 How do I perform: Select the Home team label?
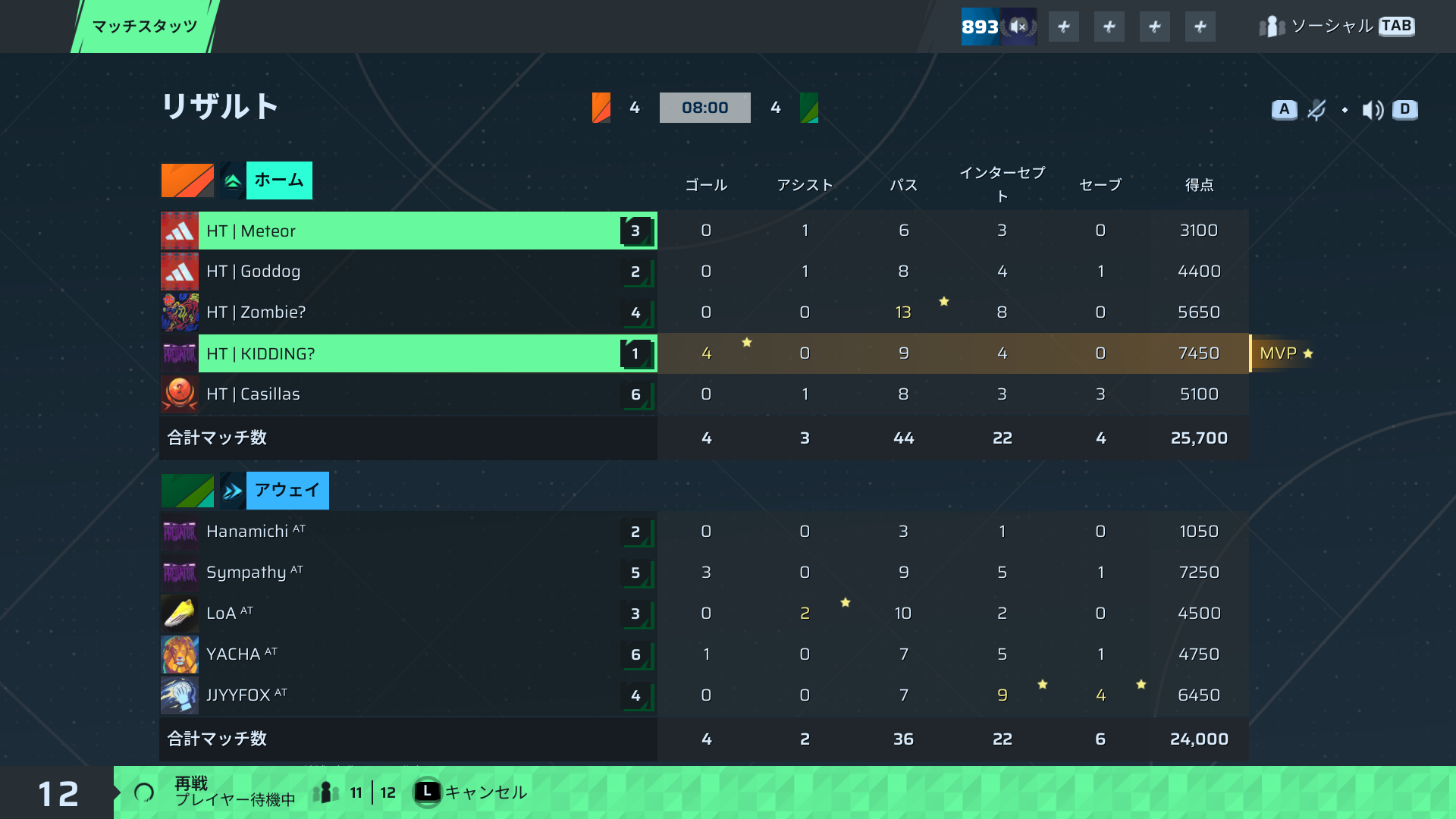279,180
